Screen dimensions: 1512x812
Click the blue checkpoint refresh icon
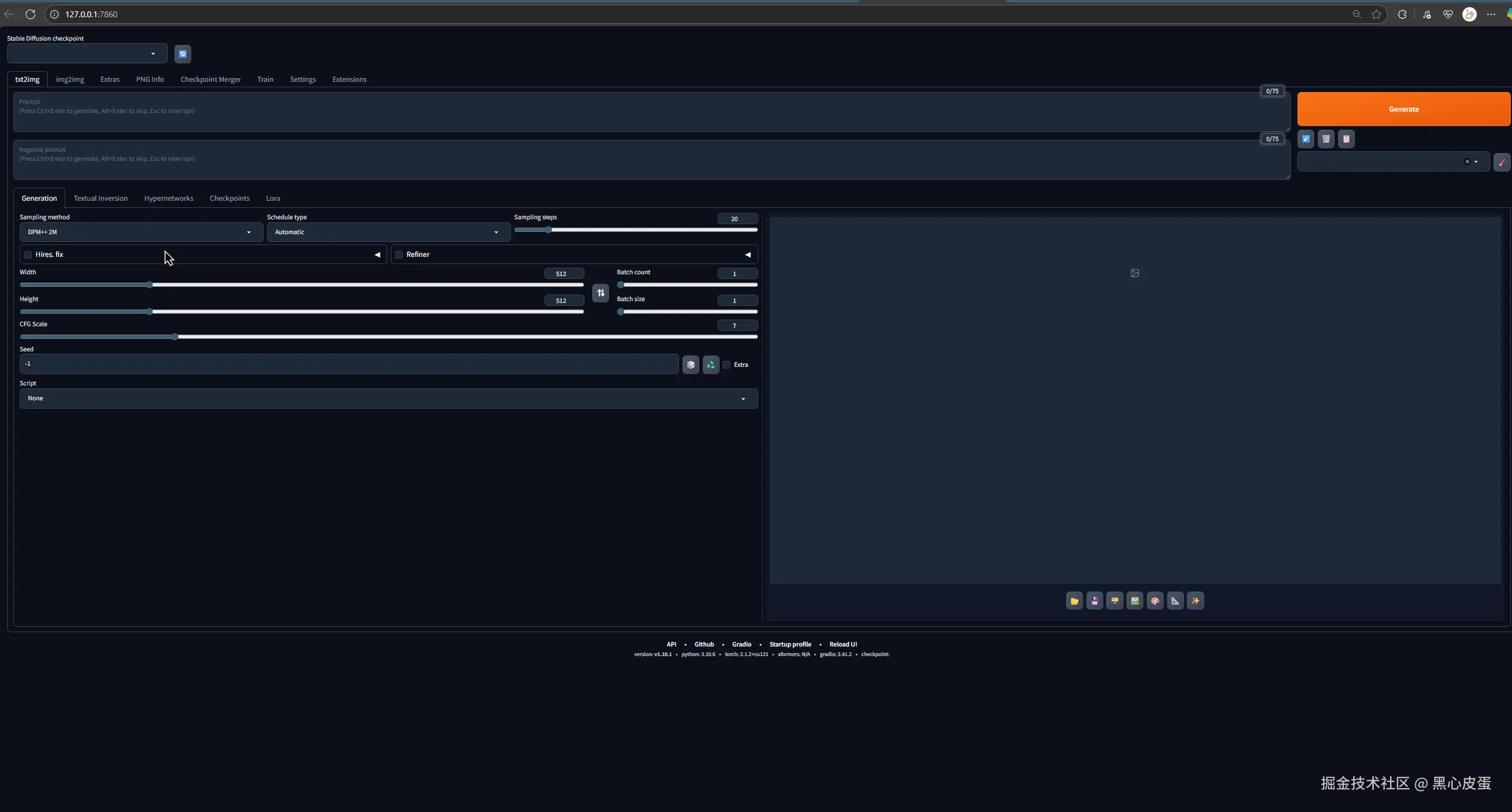coord(183,54)
